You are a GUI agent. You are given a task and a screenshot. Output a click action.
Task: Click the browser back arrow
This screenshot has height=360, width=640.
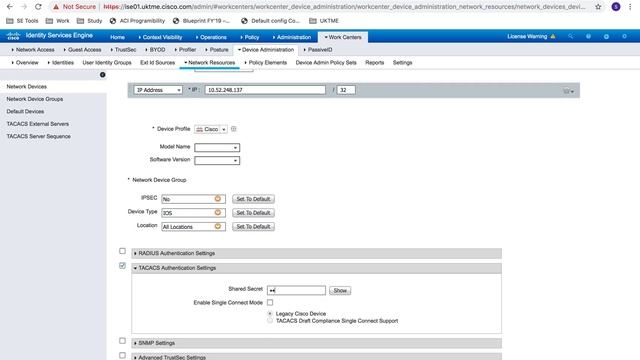coord(10,7)
